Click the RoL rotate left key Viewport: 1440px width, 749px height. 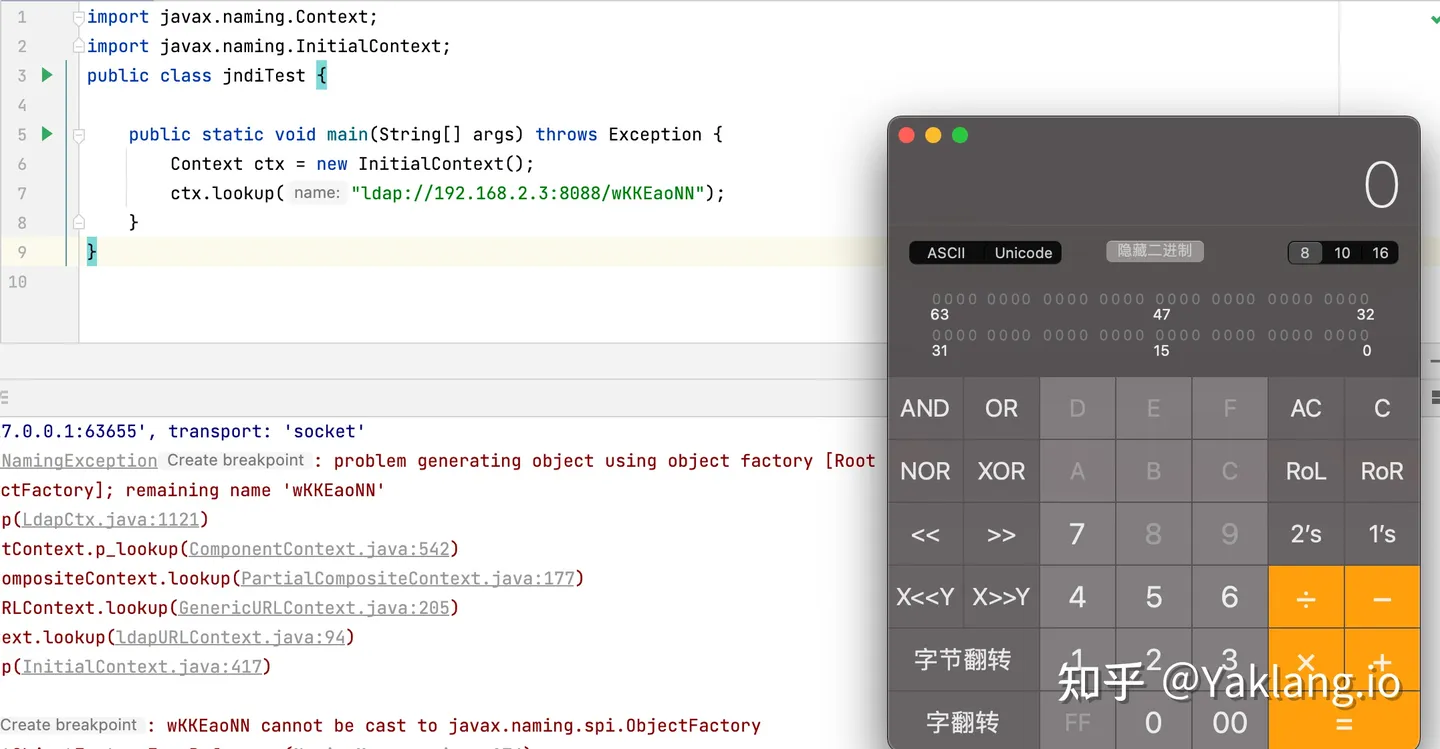(1306, 471)
